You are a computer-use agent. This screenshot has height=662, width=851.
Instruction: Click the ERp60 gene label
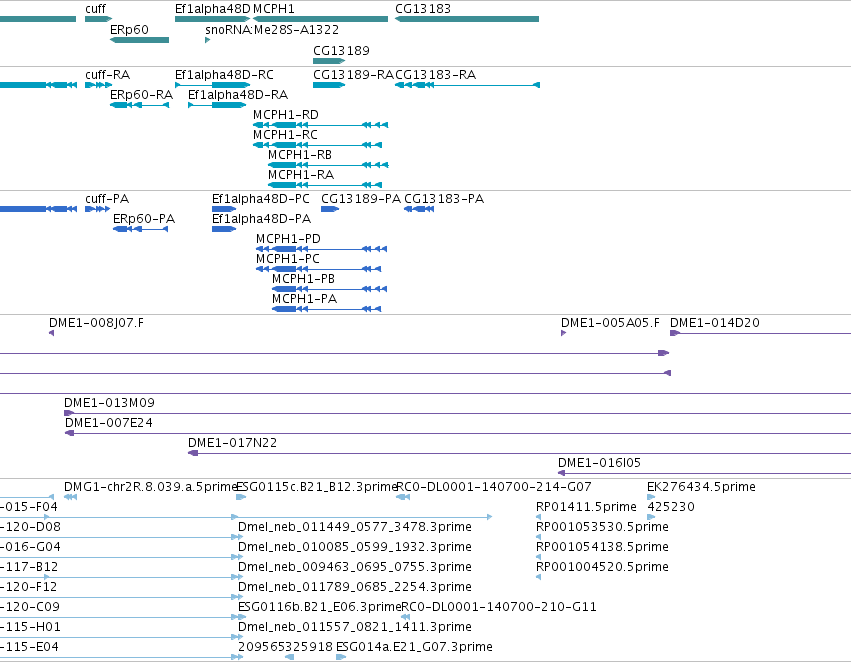(129, 29)
